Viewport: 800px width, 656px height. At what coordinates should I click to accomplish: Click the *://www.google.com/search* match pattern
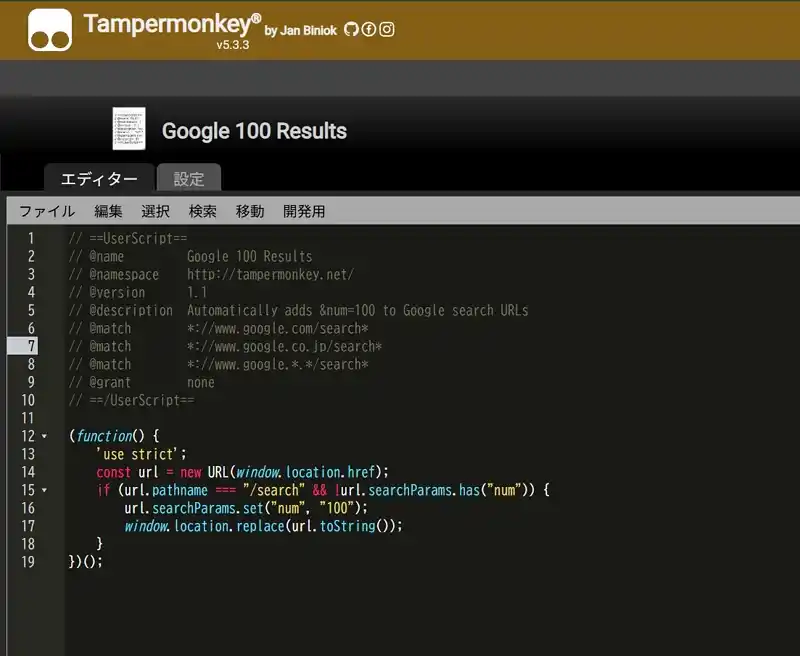[278, 329]
